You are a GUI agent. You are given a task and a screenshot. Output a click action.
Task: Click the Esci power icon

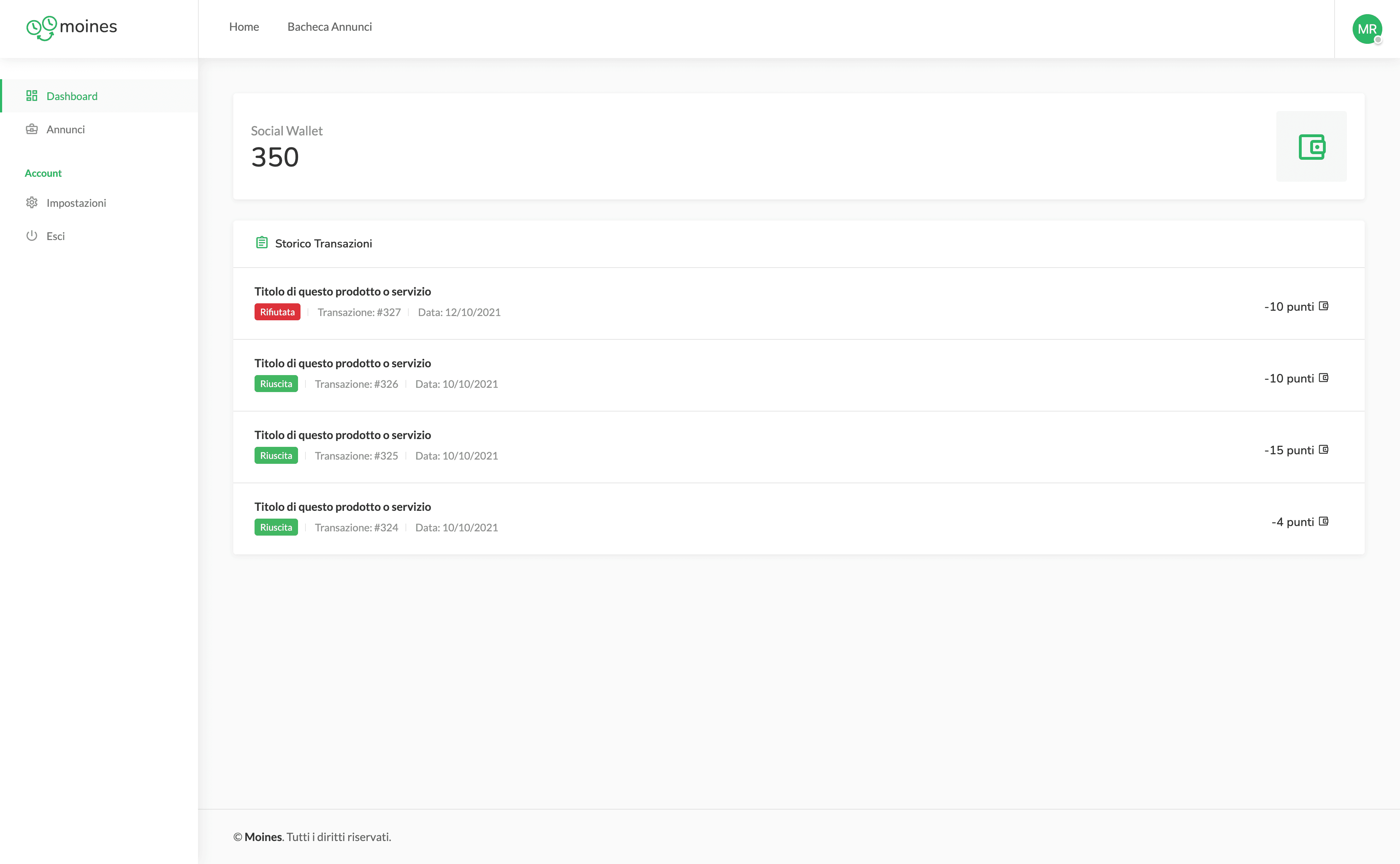[32, 235]
